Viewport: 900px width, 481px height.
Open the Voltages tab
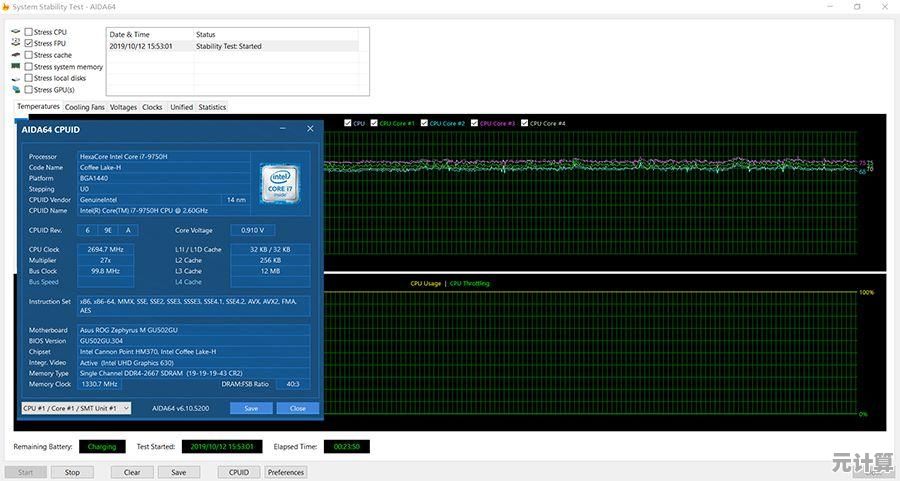pyautogui.click(x=123, y=107)
